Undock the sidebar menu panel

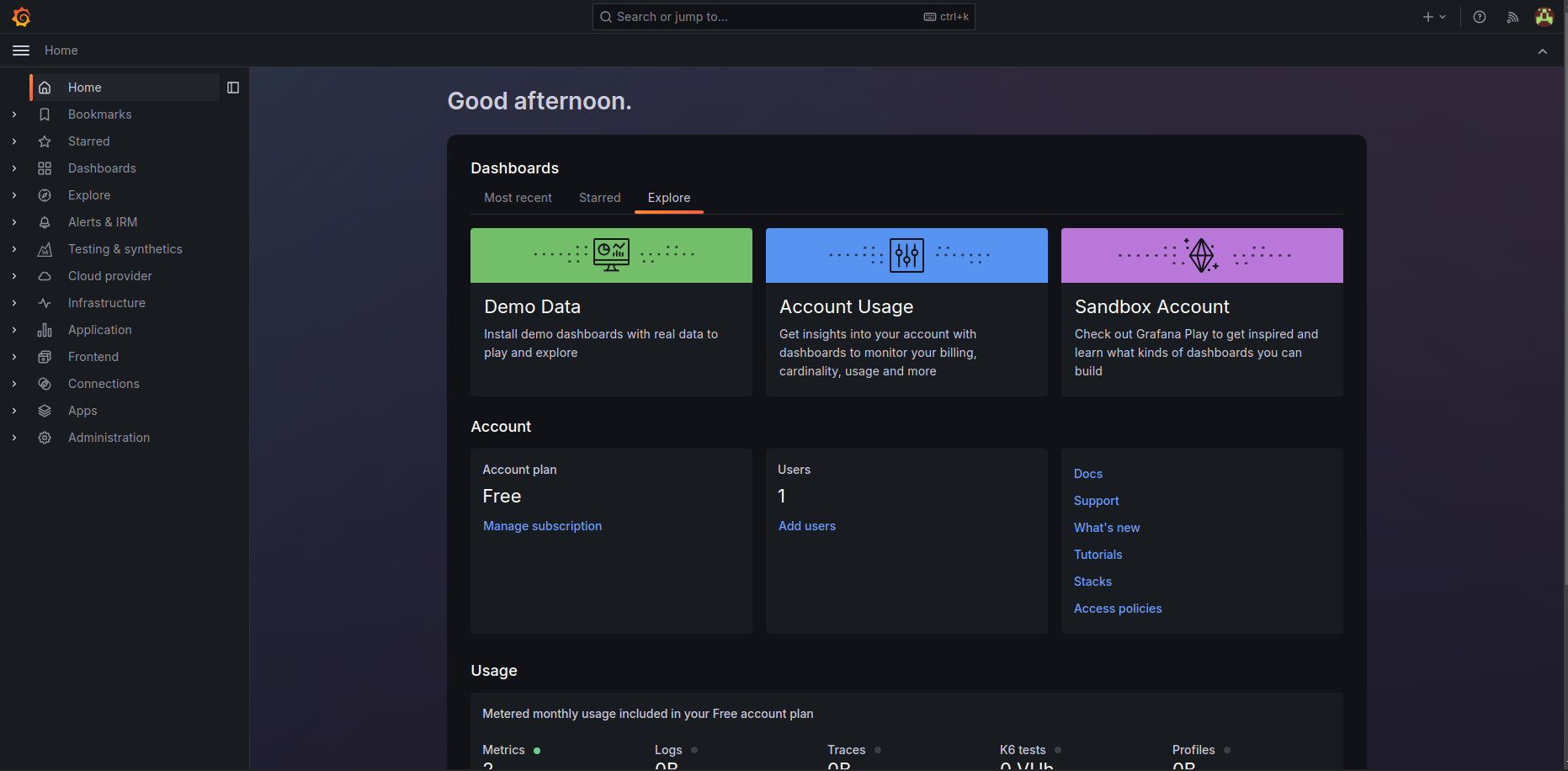click(x=233, y=88)
